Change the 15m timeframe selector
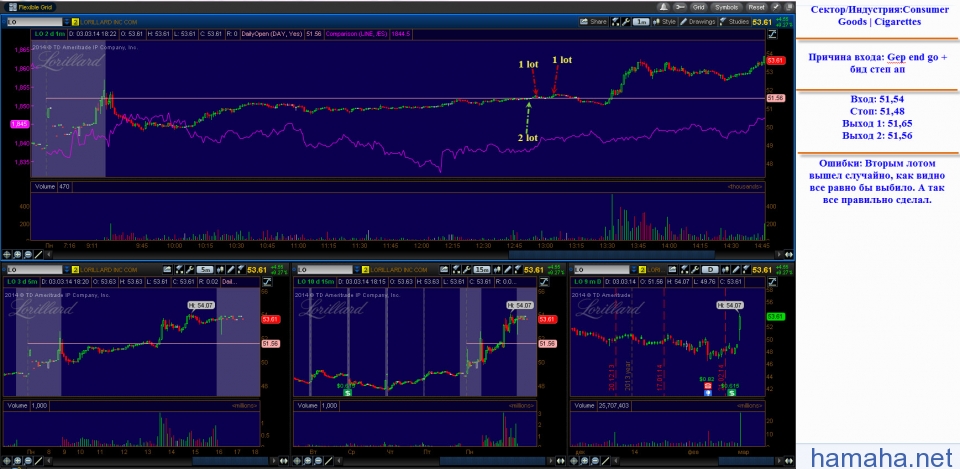The height and width of the screenshot is (469, 960). pos(482,269)
